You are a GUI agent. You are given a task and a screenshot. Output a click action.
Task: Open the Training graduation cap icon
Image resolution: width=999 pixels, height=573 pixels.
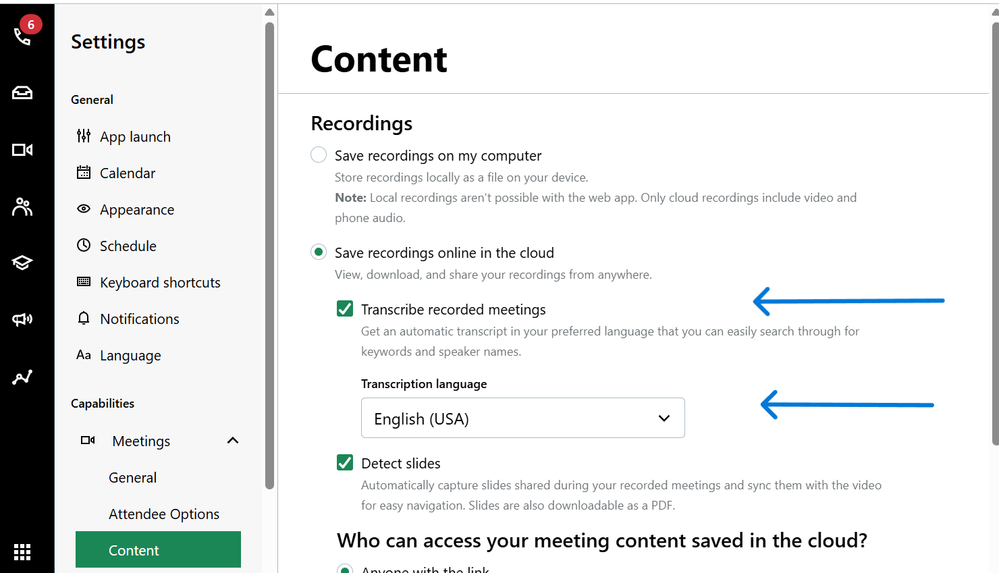22,263
